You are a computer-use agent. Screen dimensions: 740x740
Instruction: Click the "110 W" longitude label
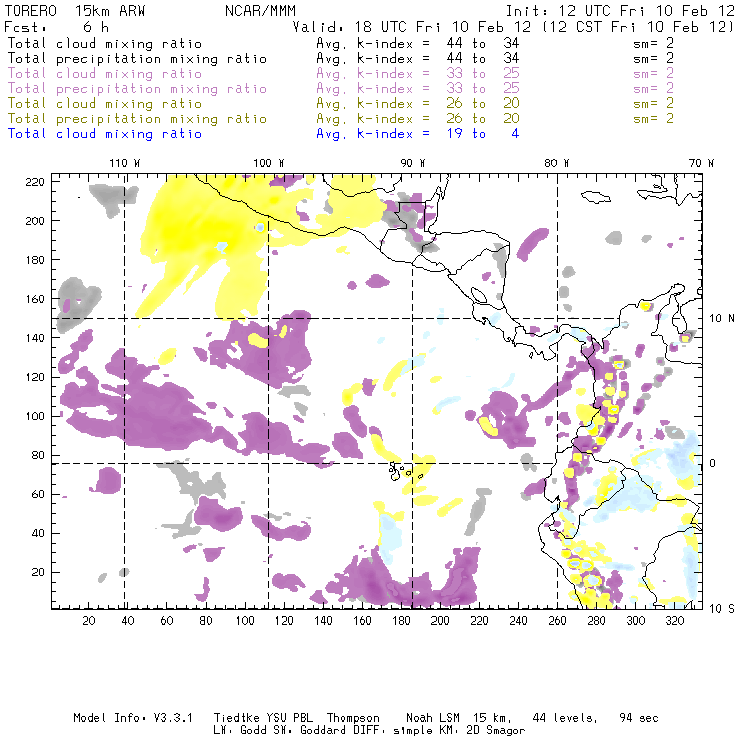point(125,163)
